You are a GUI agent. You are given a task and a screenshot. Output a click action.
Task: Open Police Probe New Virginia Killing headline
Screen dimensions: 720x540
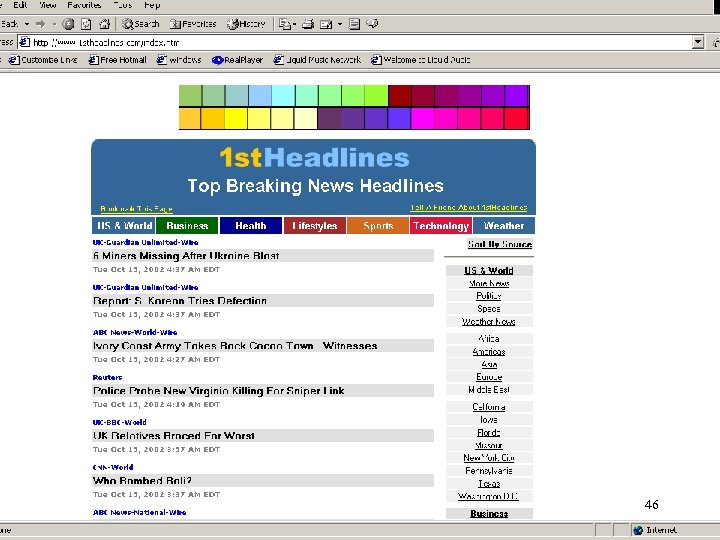pyautogui.click(x=219, y=391)
